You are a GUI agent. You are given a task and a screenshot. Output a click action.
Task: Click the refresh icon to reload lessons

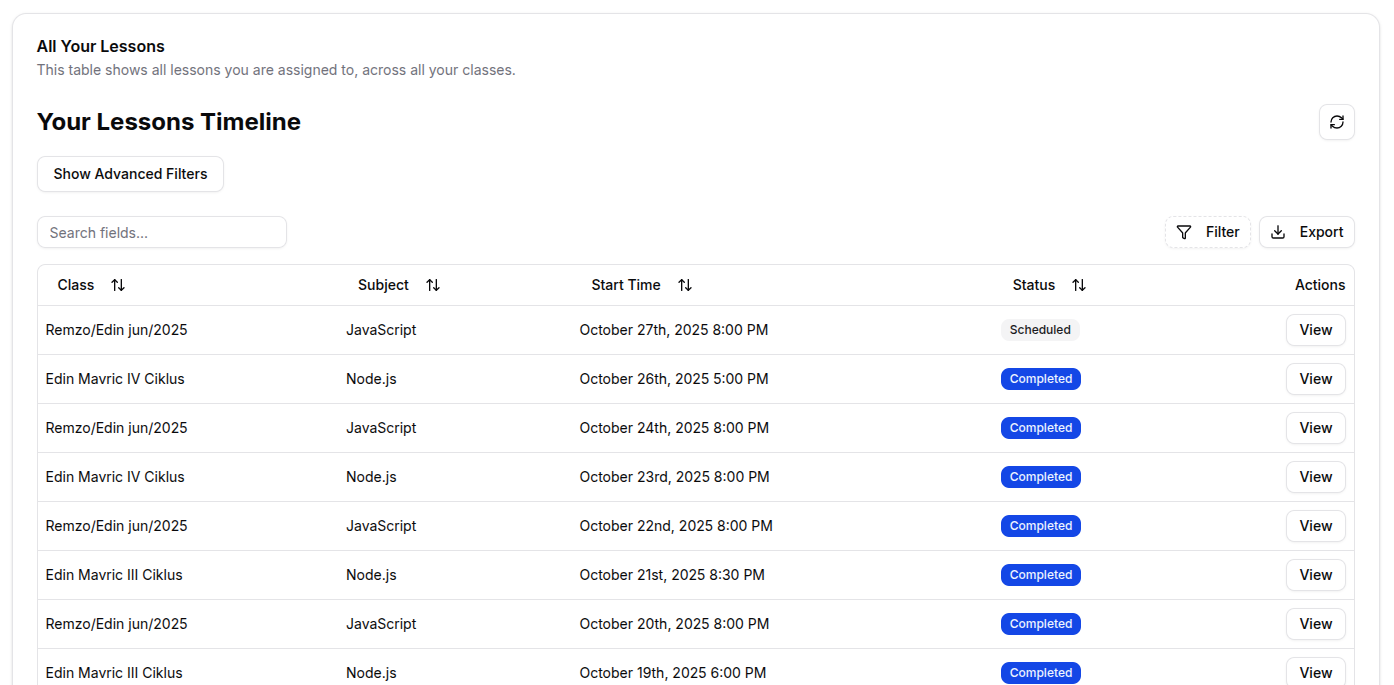click(x=1337, y=122)
